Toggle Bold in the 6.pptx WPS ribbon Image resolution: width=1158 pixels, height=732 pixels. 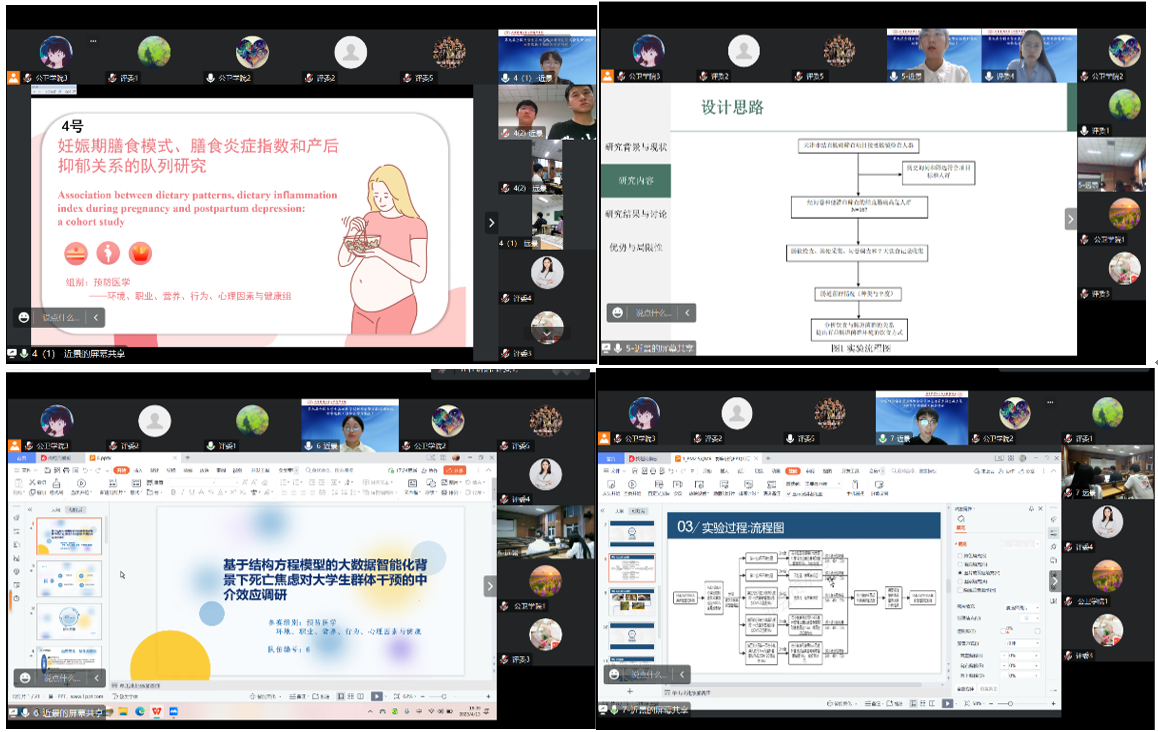pos(173,492)
